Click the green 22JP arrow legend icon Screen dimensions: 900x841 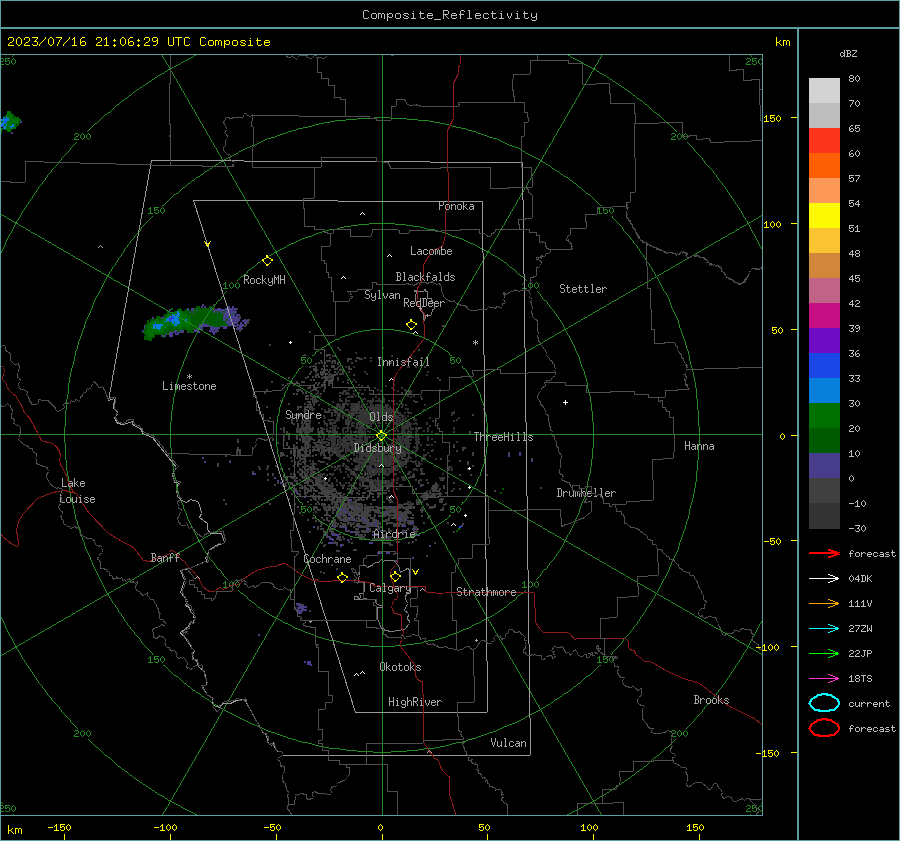pyautogui.click(x=824, y=653)
